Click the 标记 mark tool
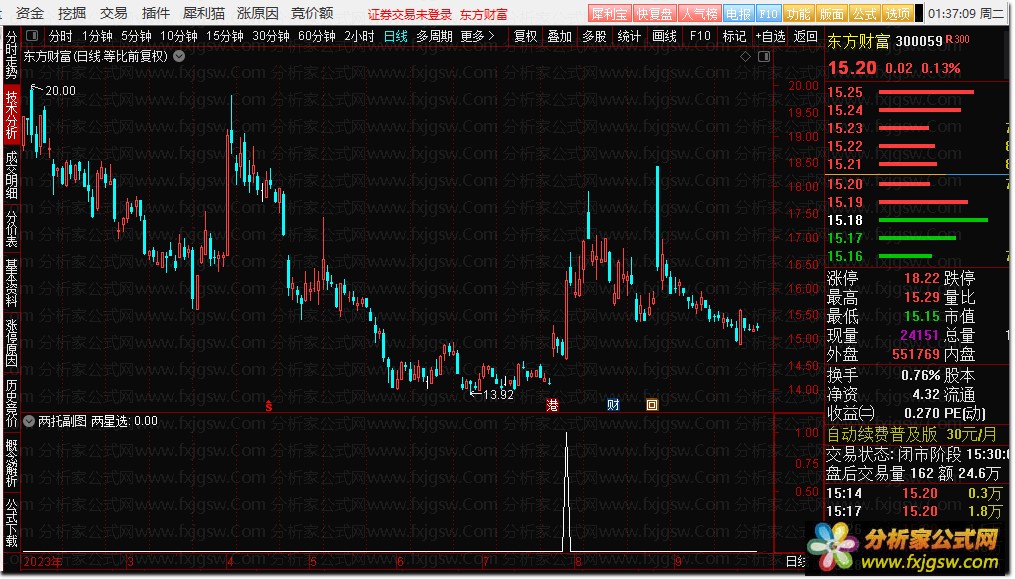The image size is (1015, 579). pyautogui.click(x=734, y=36)
